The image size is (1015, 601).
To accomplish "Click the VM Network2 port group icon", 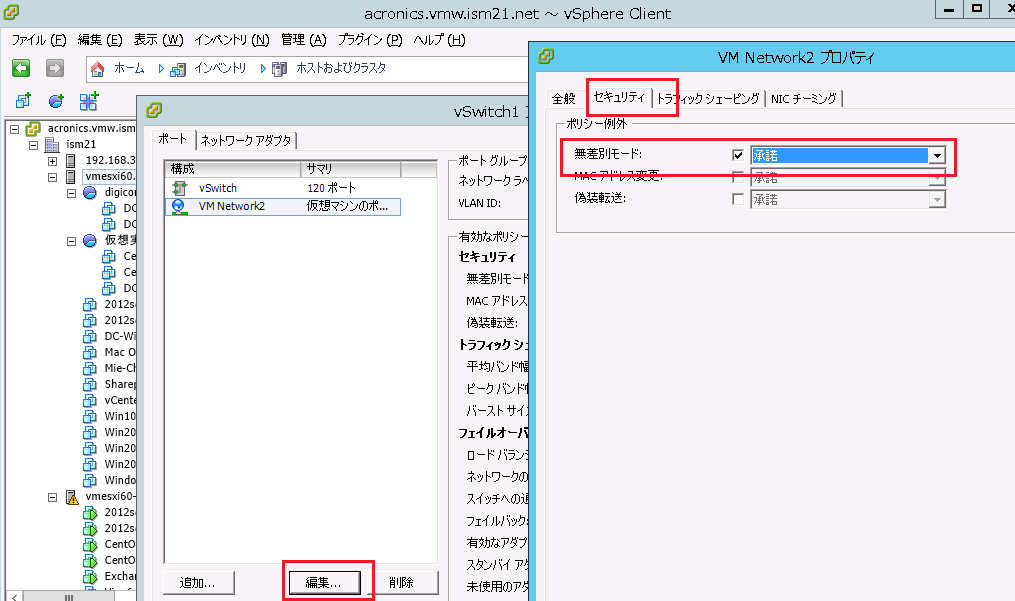I will (179, 207).
